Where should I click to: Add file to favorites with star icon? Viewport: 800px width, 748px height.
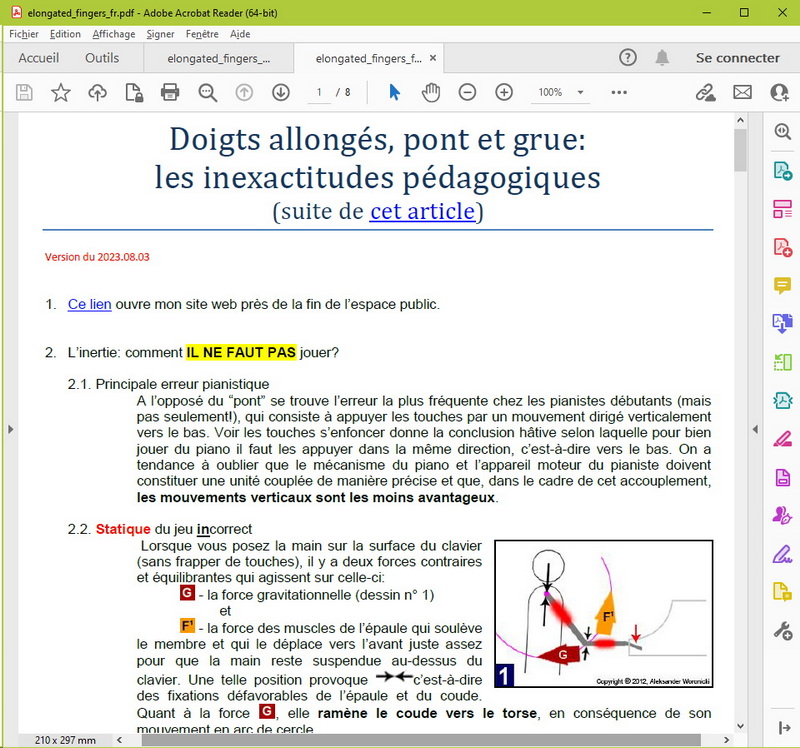pyautogui.click(x=61, y=92)
